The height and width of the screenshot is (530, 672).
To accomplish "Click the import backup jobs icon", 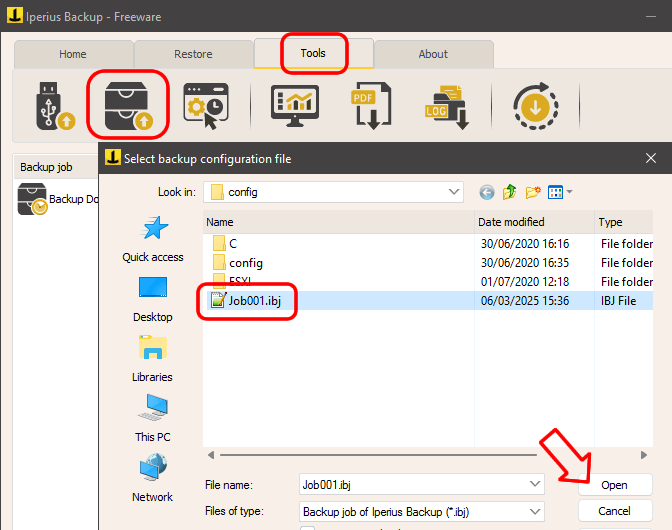I will point(128,106).
